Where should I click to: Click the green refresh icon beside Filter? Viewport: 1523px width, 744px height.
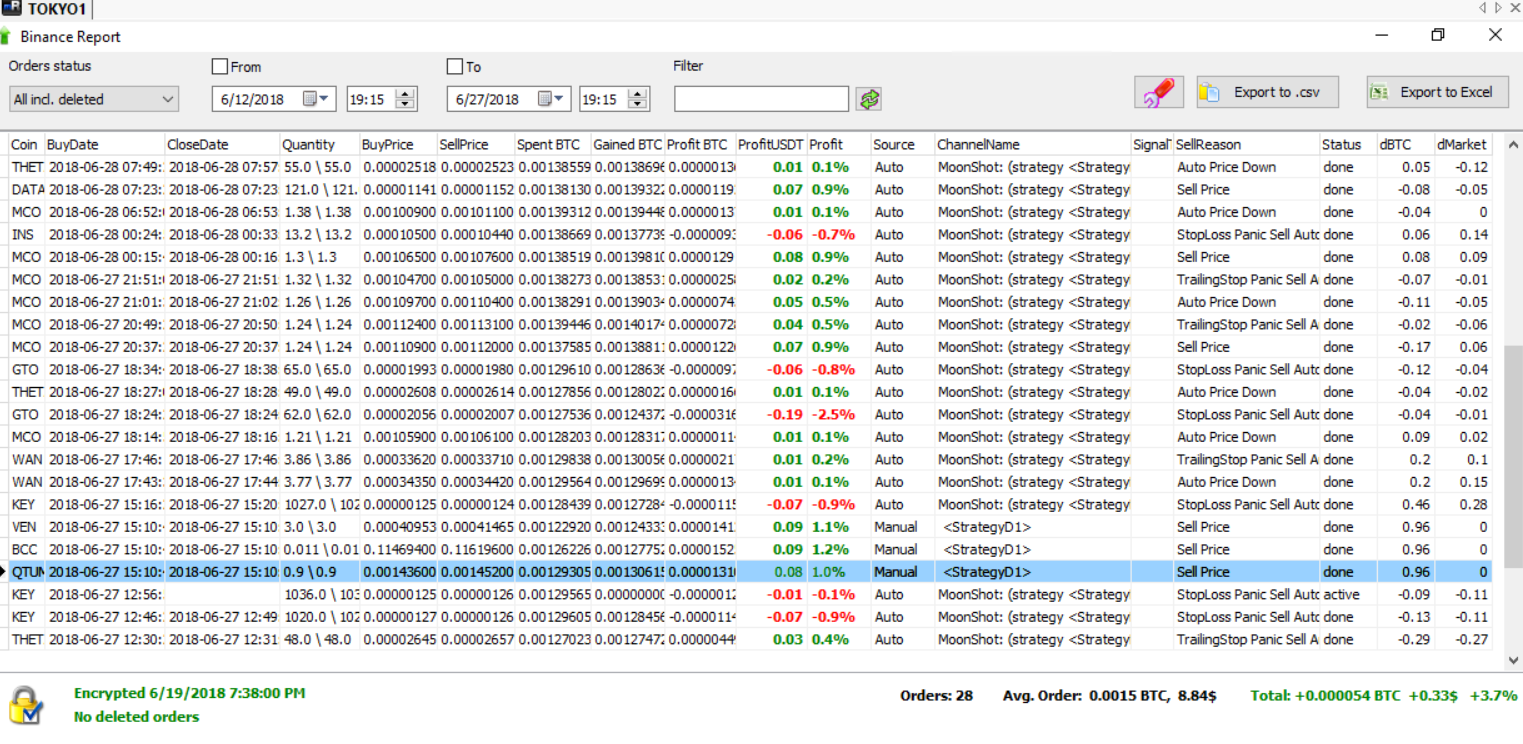pyautogui.click(x=869, y=99)
